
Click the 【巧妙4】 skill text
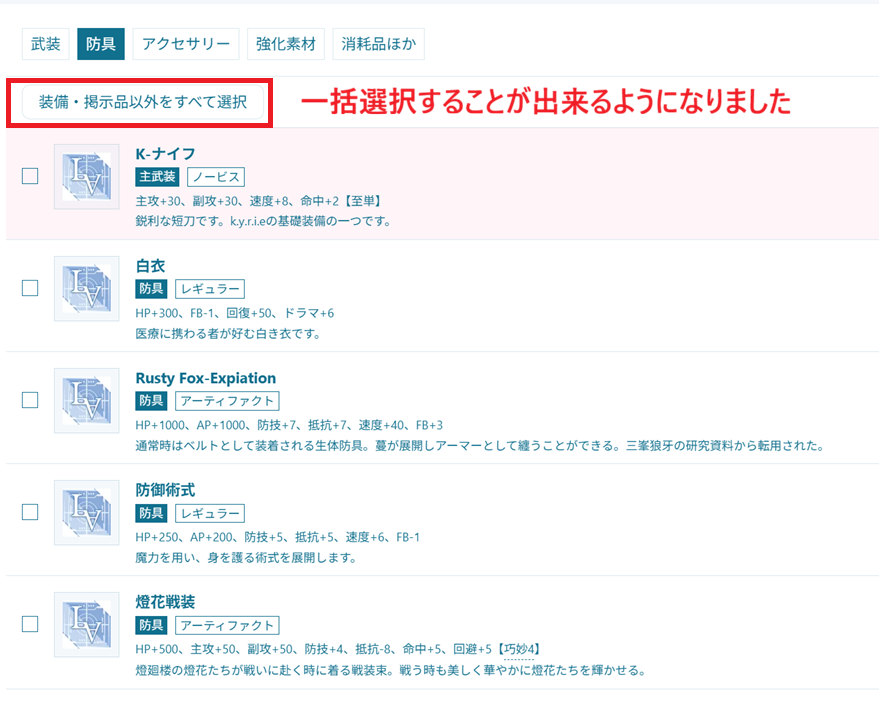[x=519, y=649]
